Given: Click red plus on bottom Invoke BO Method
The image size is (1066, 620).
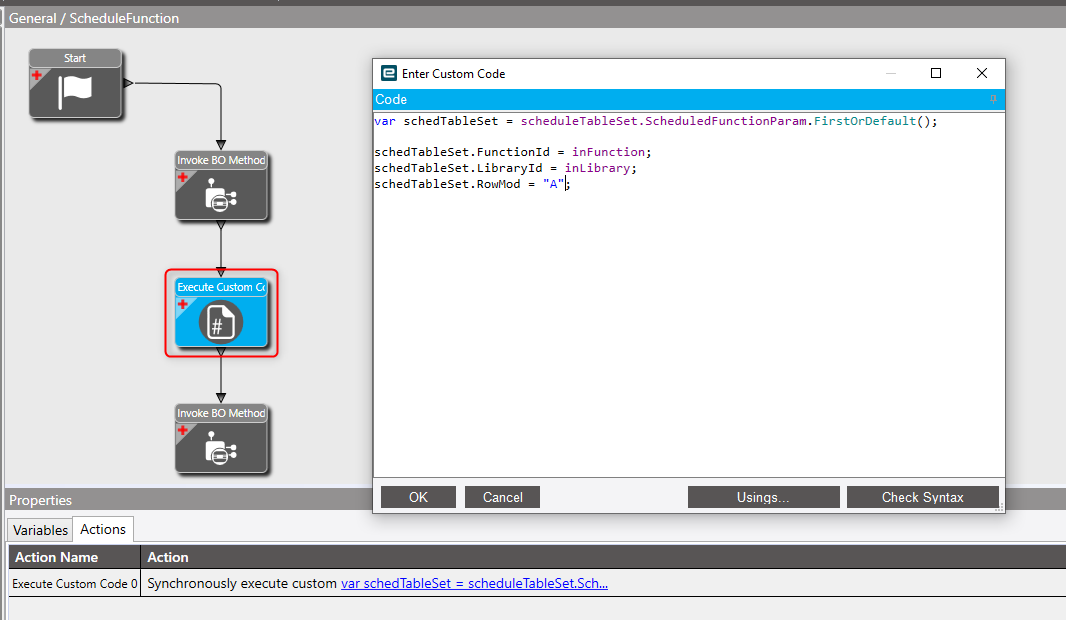Looking at the screenshot, I should pos(182,430).
